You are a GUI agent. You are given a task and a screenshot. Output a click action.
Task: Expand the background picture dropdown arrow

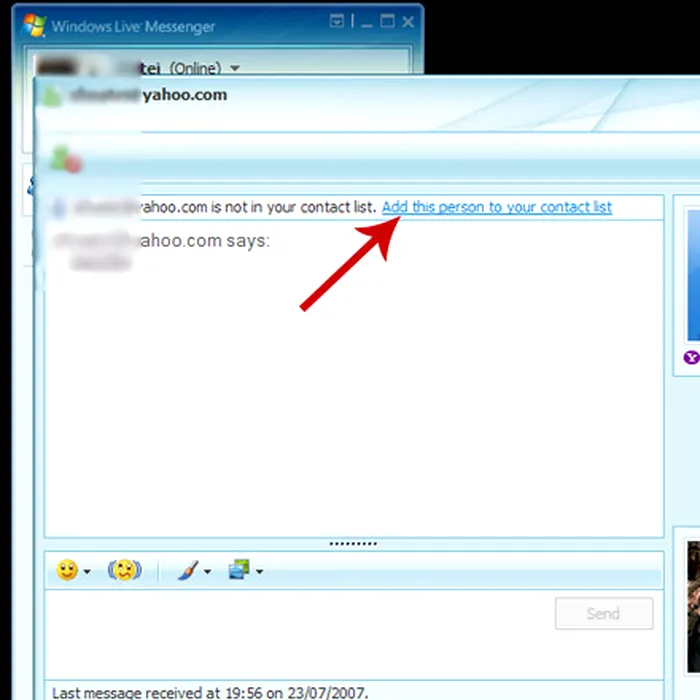click(259, 571)
